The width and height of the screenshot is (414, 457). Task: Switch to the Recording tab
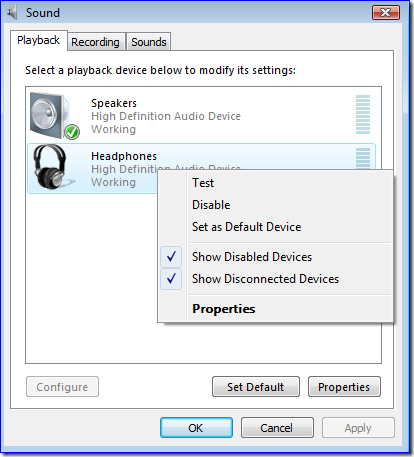(x=96, y=42)
